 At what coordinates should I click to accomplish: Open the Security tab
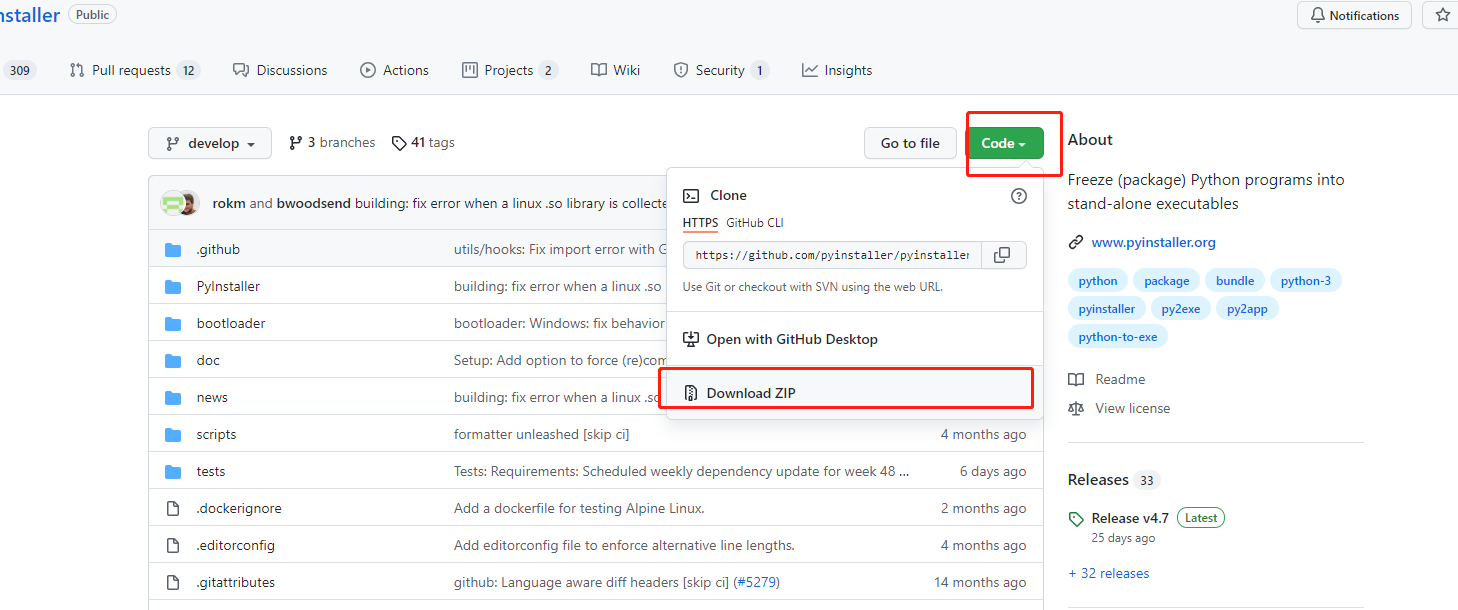721,70
